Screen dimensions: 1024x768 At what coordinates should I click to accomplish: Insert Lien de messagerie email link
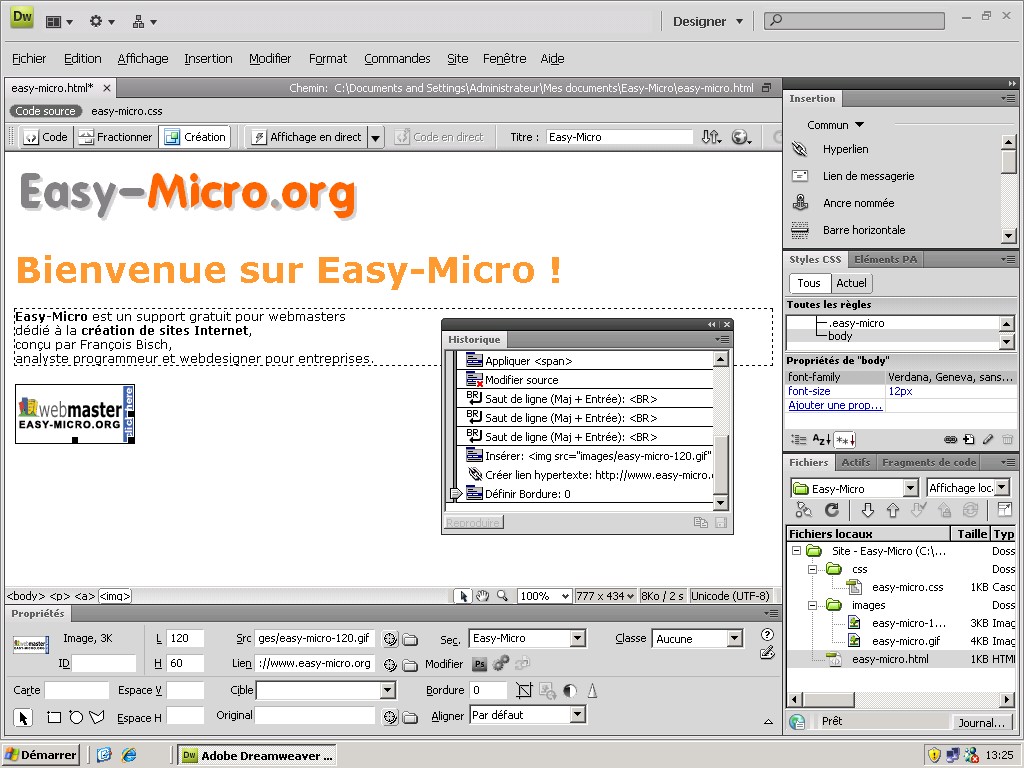point(868,176)
